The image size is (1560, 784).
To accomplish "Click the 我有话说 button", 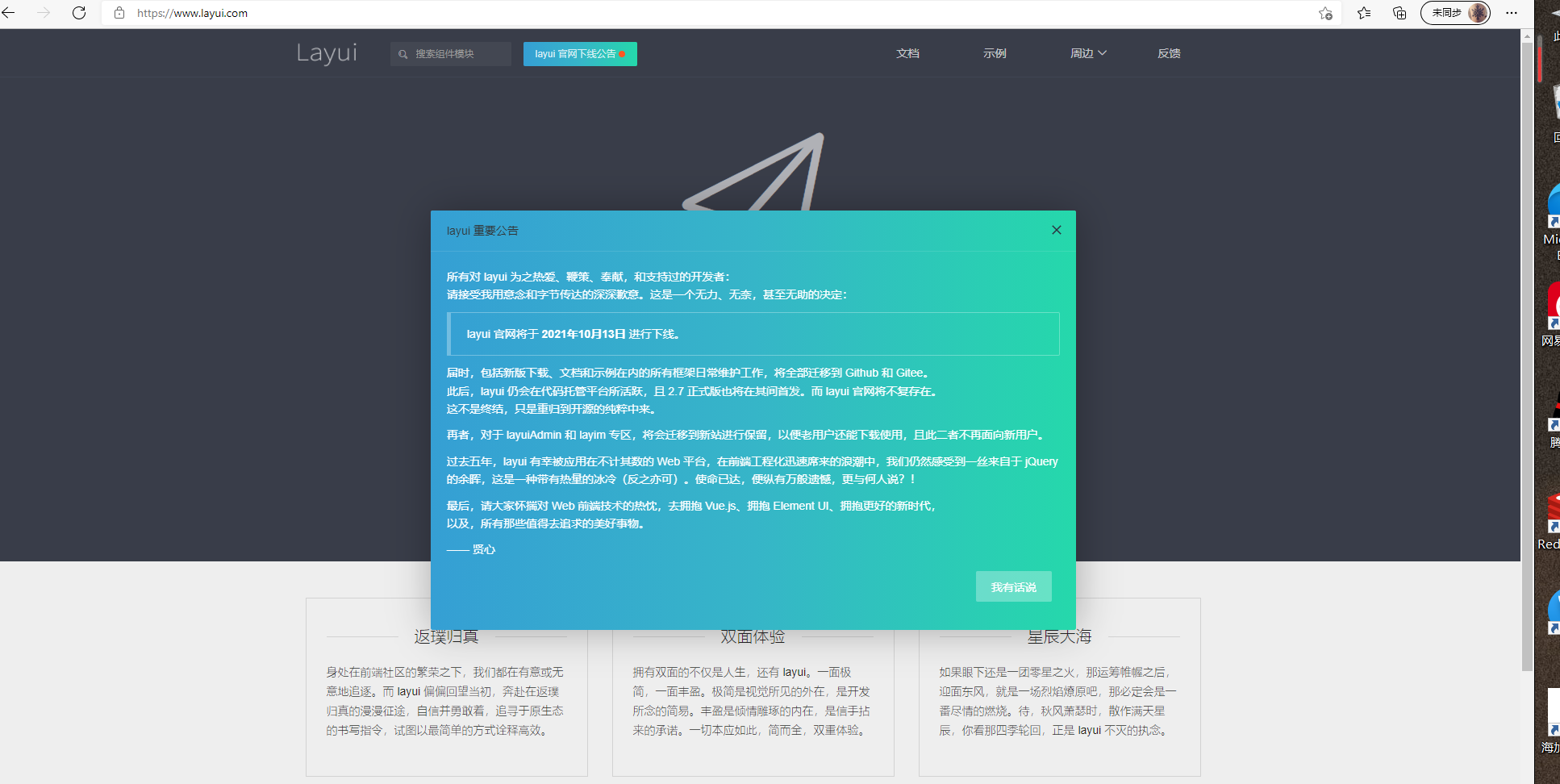I will pos(1013,586).
